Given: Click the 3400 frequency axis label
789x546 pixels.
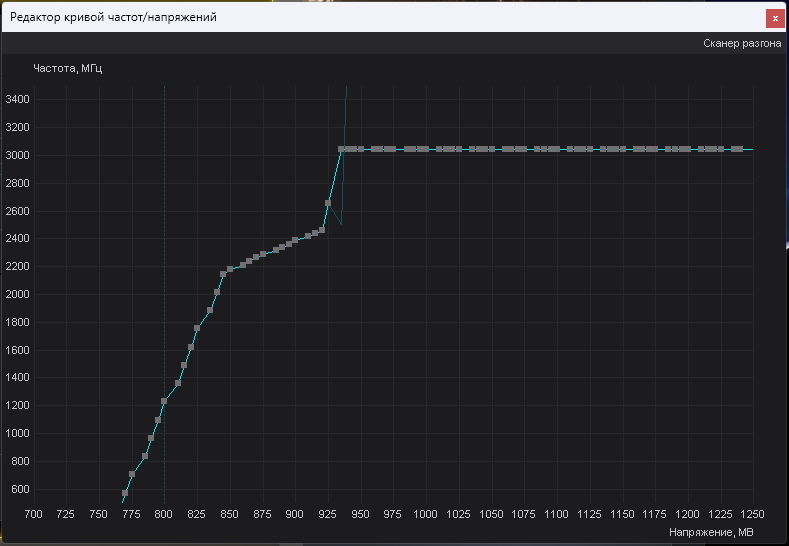Looking at the screenshot, I should [x=18, y=100].
